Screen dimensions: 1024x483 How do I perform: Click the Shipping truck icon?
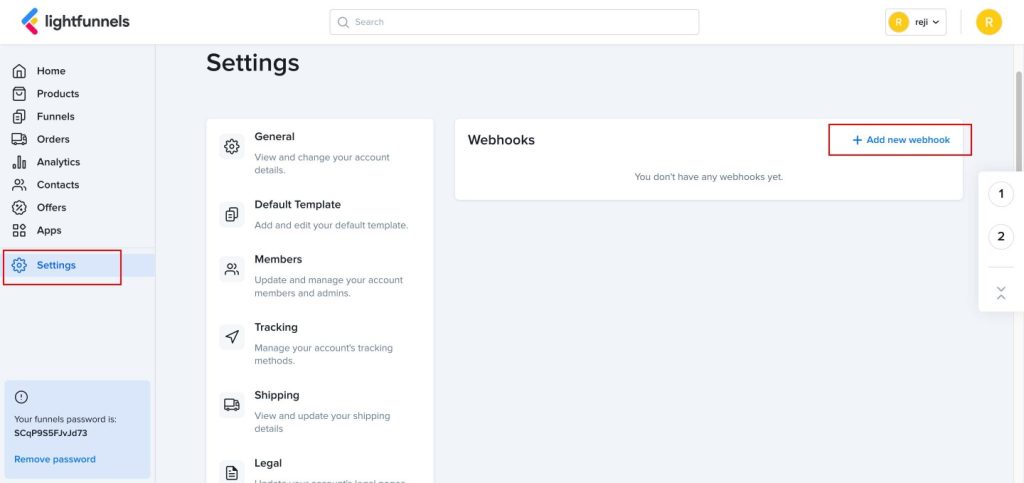232,405
